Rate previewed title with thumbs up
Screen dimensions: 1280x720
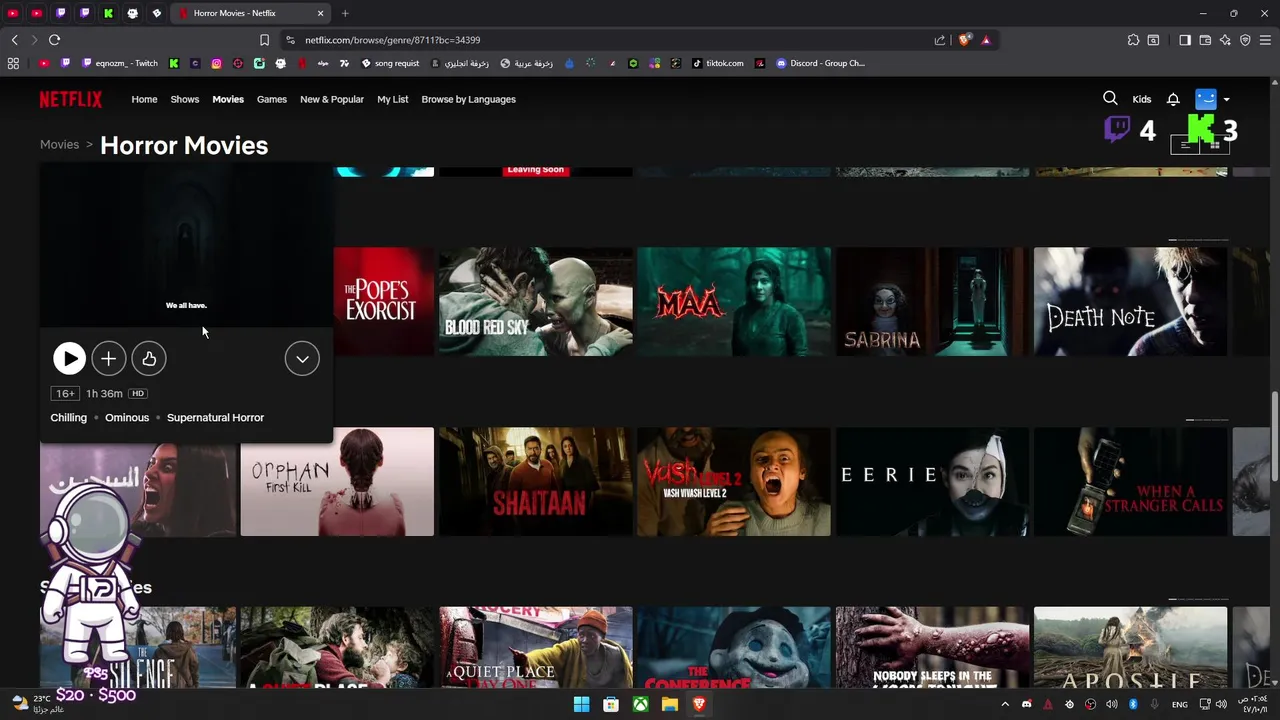149,358
